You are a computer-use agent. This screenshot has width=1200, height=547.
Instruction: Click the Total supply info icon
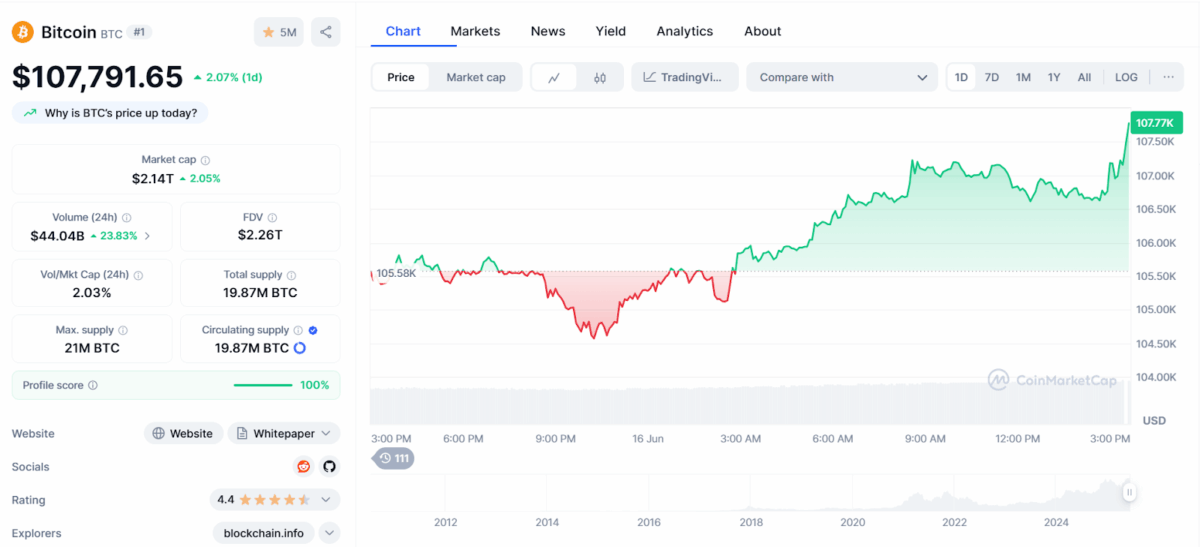[x=292, y=275]
